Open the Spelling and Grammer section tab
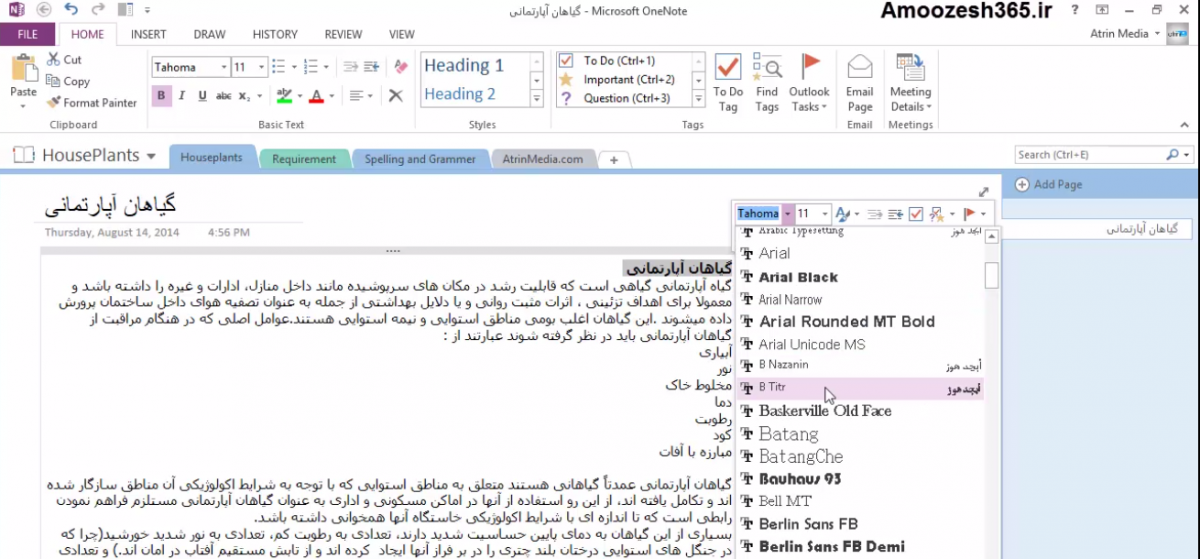 pyautogui.click(x=419, y=159)
